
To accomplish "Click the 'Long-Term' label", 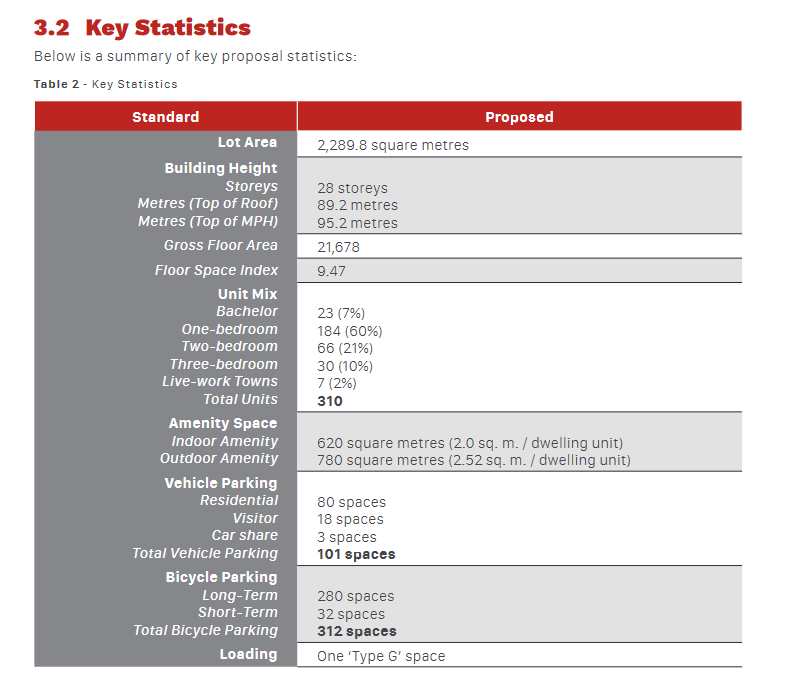I will pyautogui.click(x=240, y=595).
